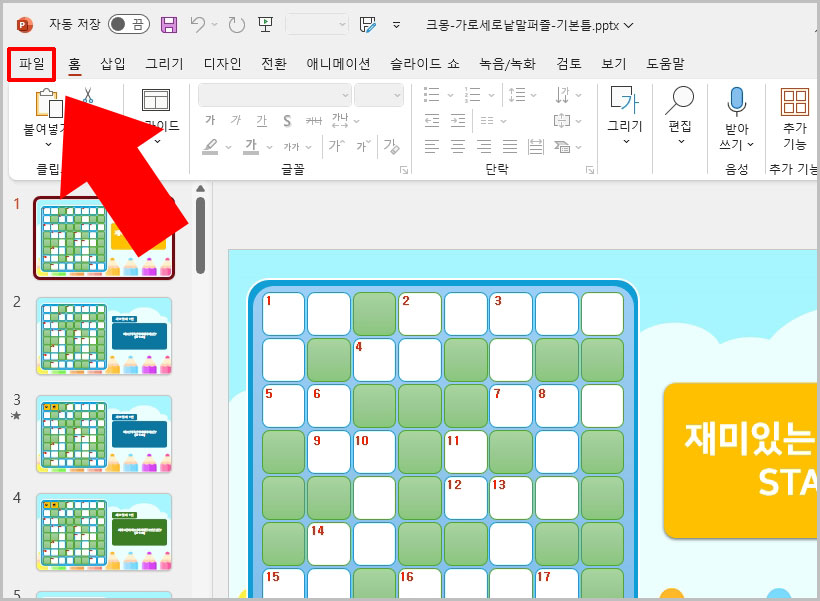The height and width of the screenshot is (601, 820).
Task: Click thumbnail pane scroll up arrow
Action: click(200, 188)
